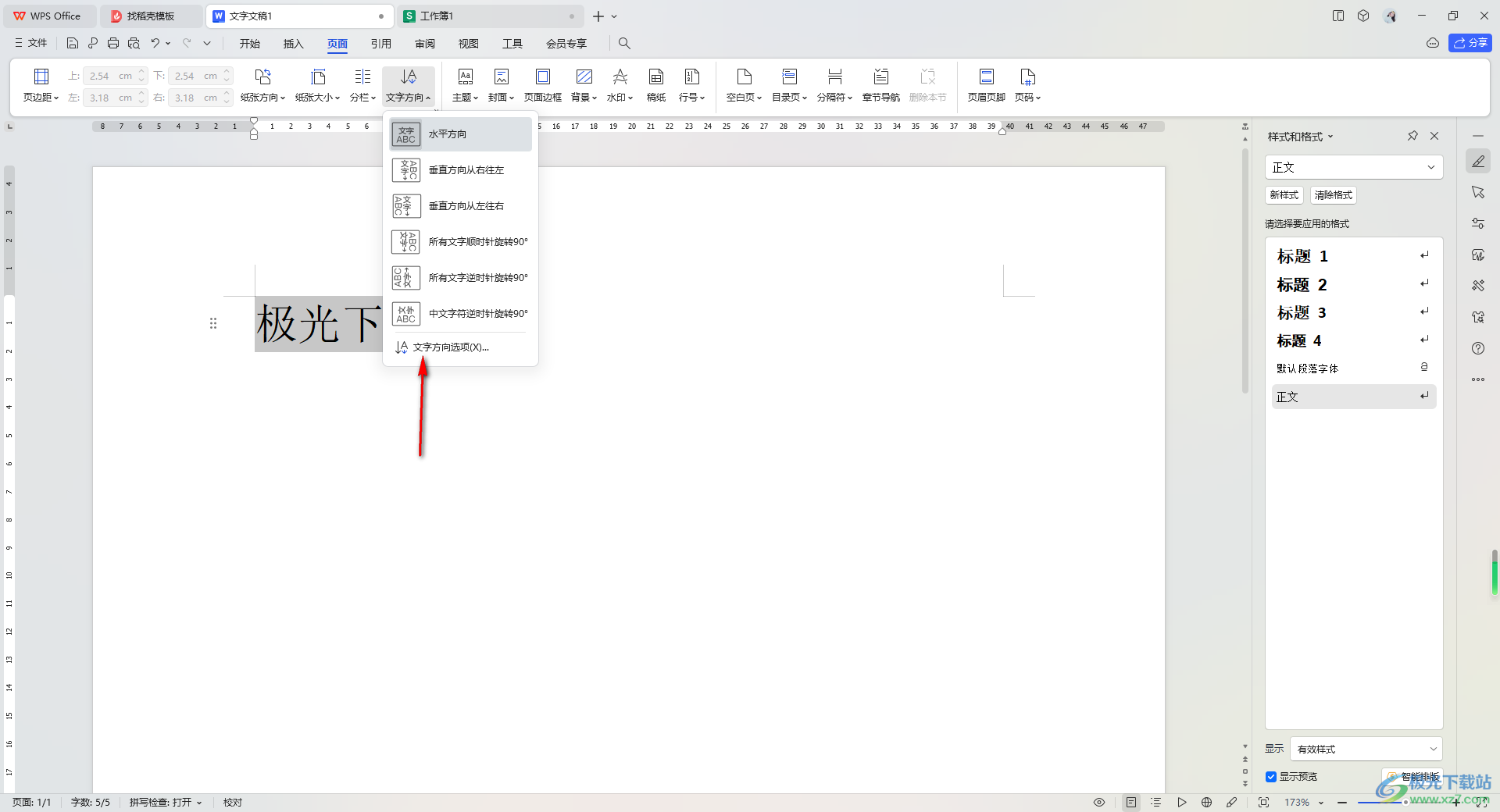This screenshot has width=1500, height=812.
Task: Open the new tab dropdown arrow
Action: coord(614,16)
